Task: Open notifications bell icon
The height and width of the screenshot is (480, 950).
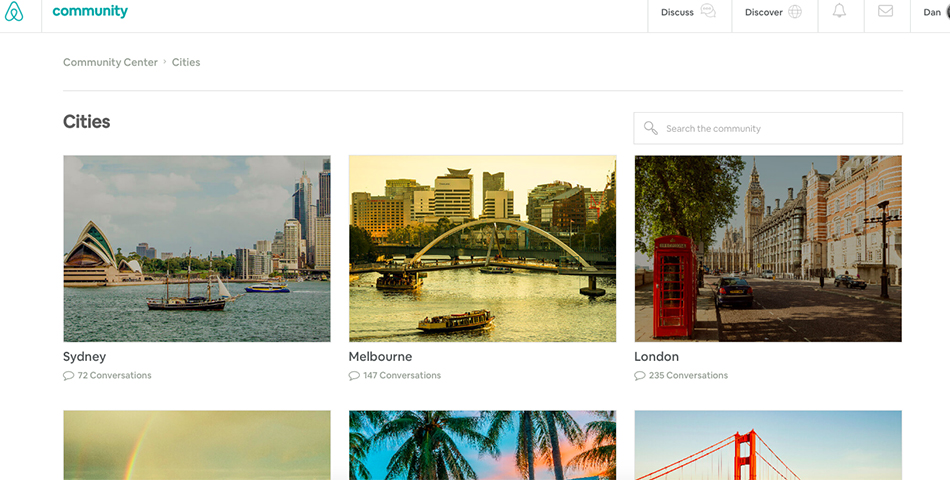Action: coord(839,11)
